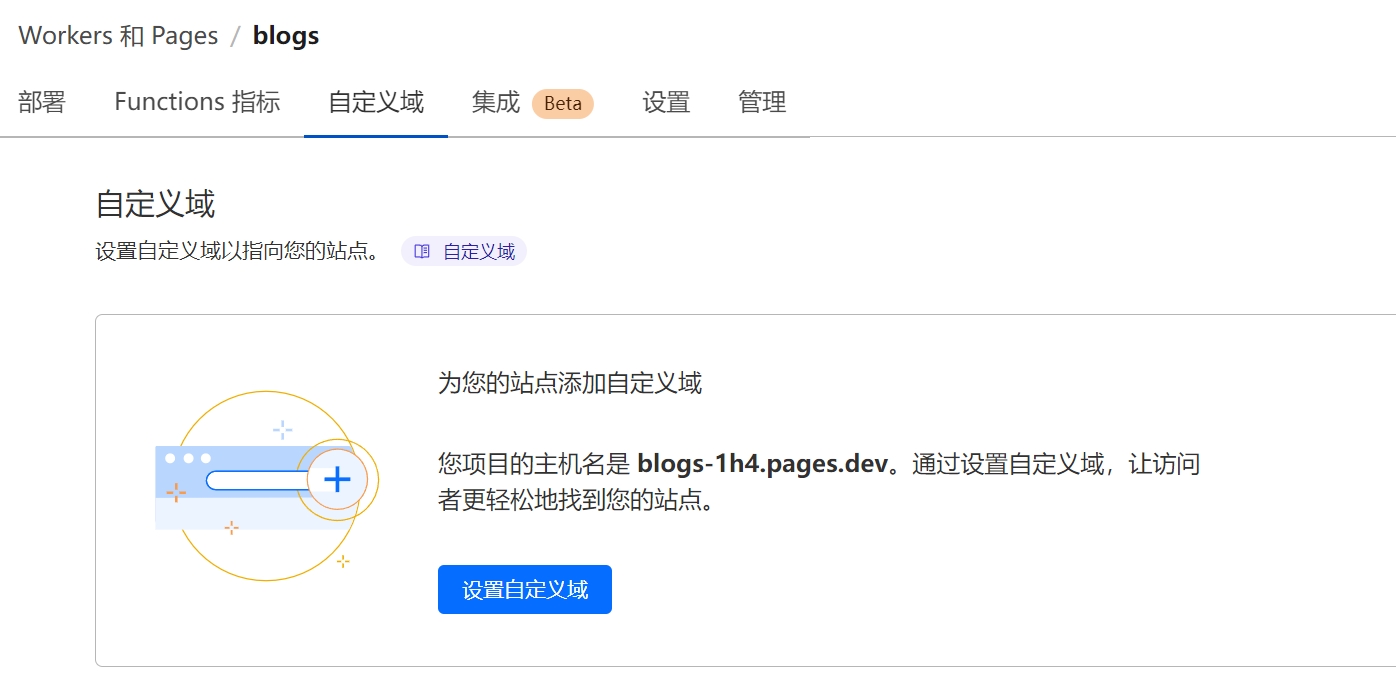Switch to the 部署 tab

point(42,102)
